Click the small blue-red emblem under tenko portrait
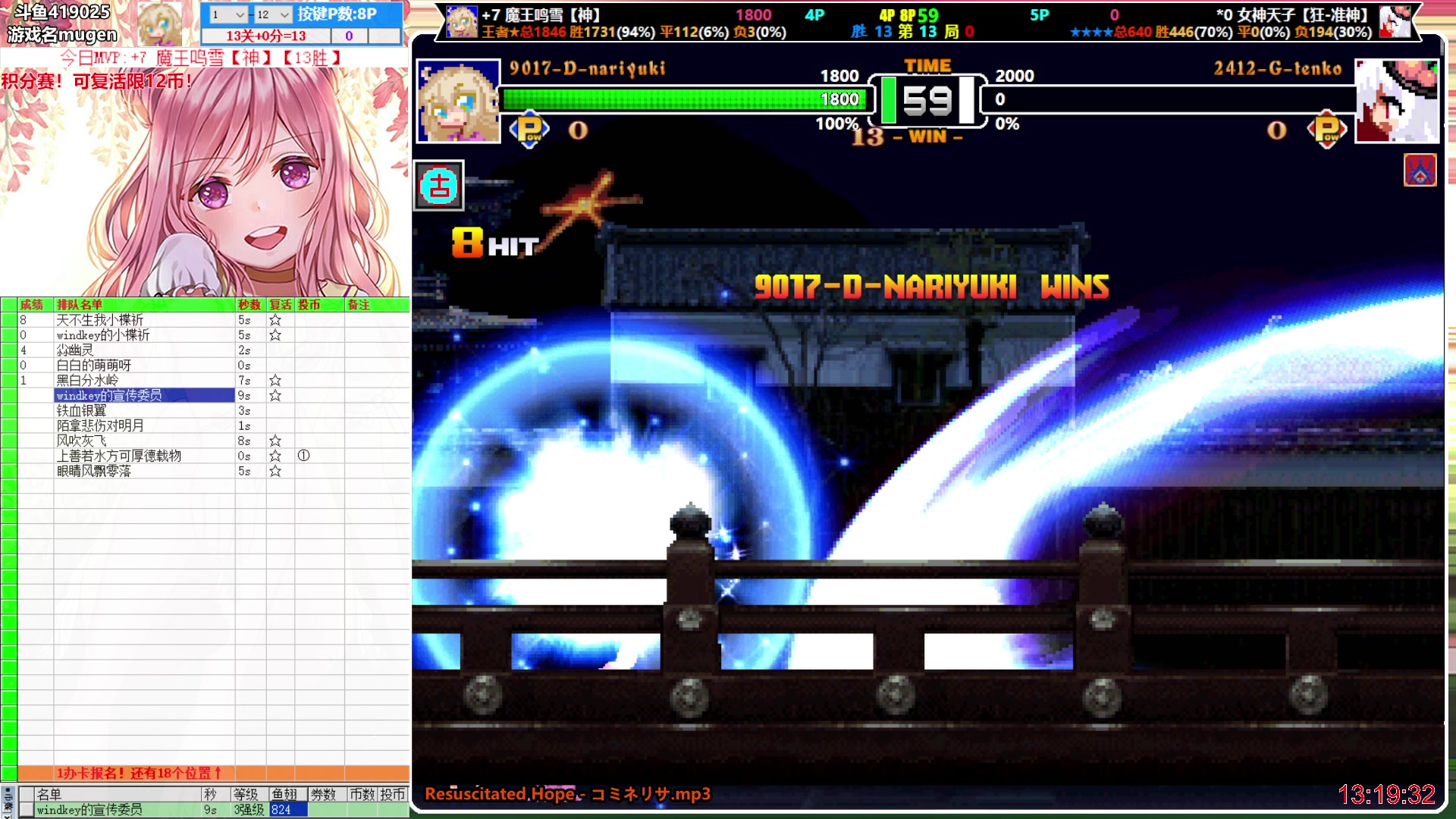Viewport: 1456px width, 819px height. coord(1420,170)
